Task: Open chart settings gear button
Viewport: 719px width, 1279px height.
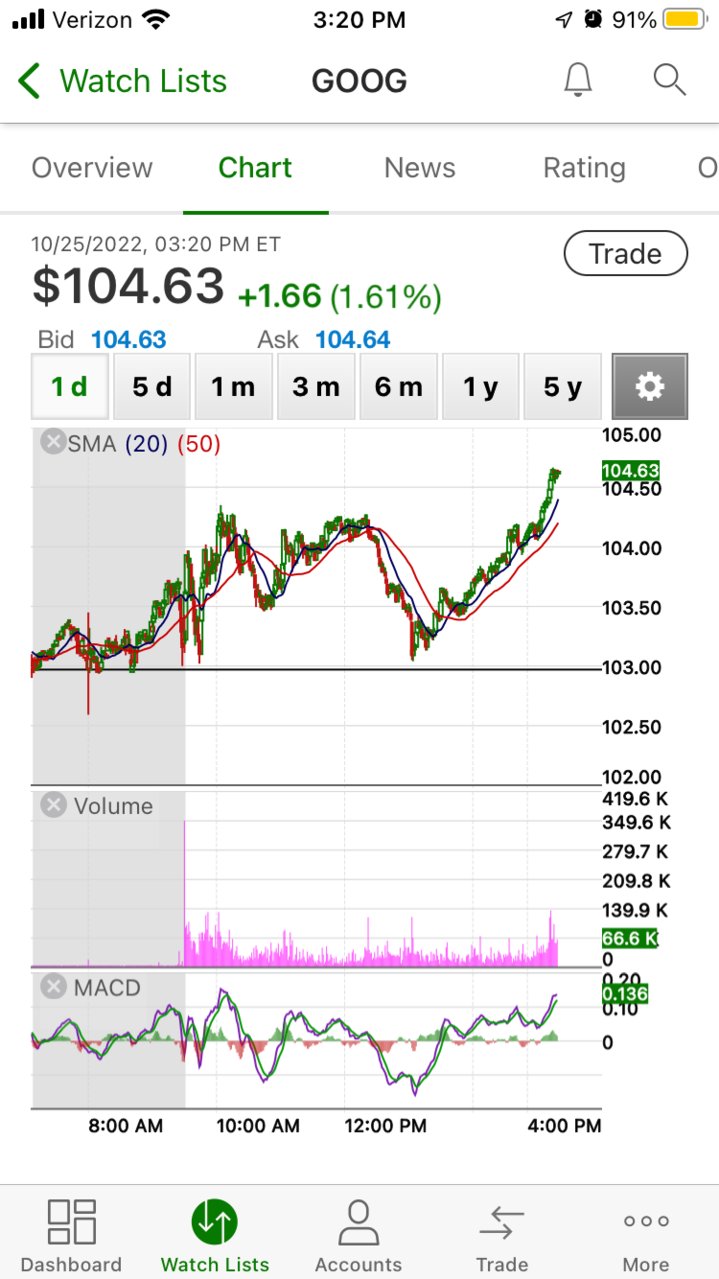Action: [650, 386]
